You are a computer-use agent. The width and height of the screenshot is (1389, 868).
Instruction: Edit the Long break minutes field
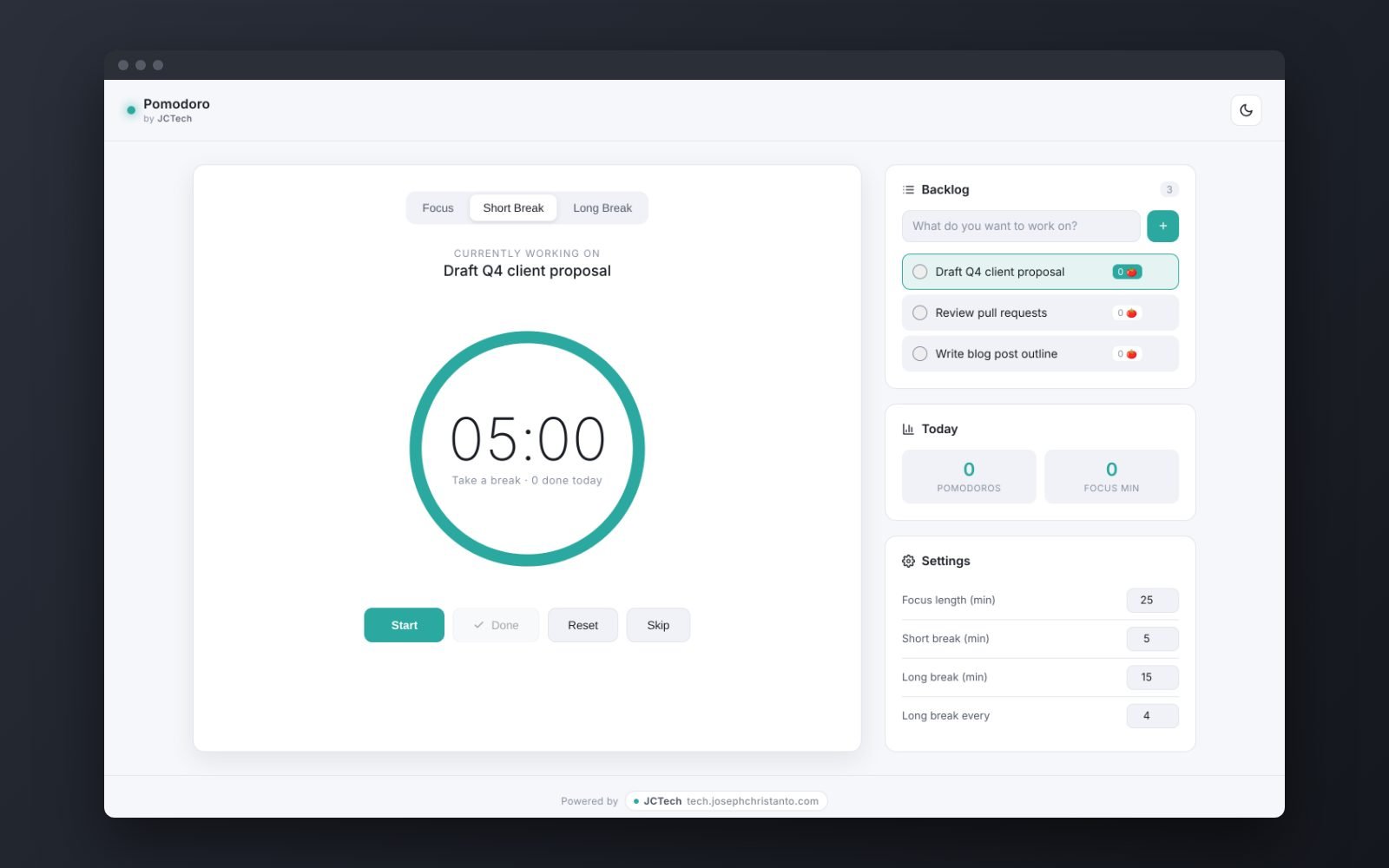(x=1152, y=677)
